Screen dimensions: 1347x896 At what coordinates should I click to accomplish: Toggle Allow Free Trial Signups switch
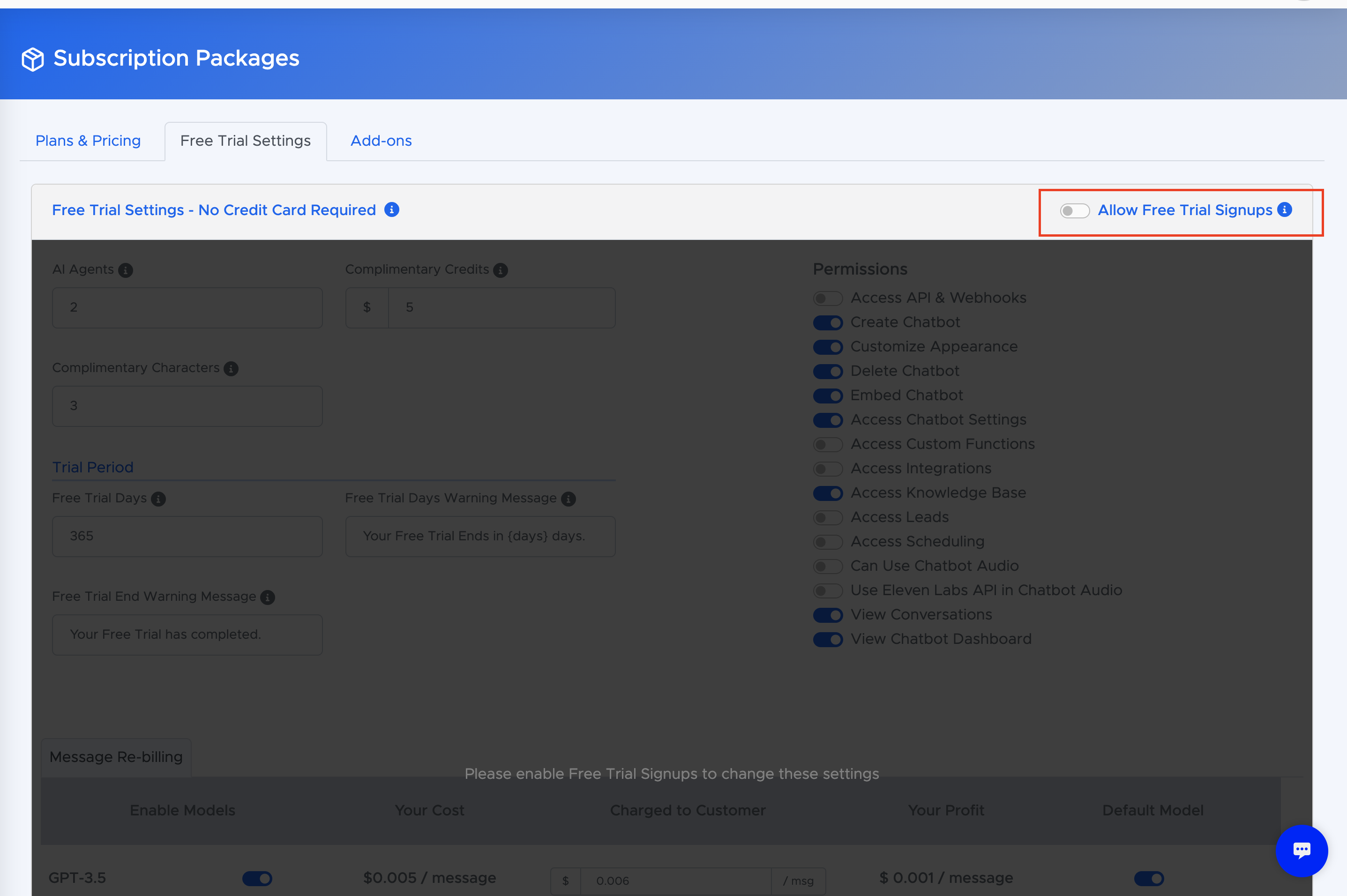click(1074, 210)
